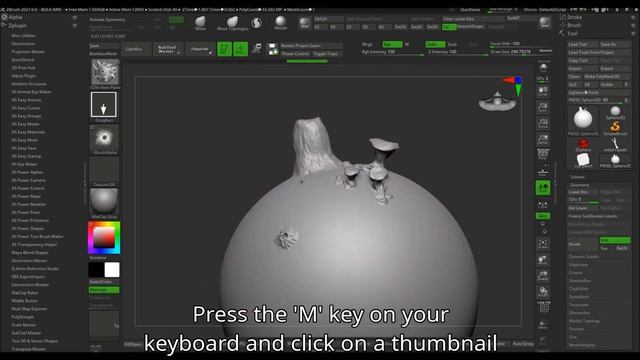Image resolution: width=640 pixels, height=360 pixels.
Task: Click Make PolyMesh3D button
Action: (607, 76)
